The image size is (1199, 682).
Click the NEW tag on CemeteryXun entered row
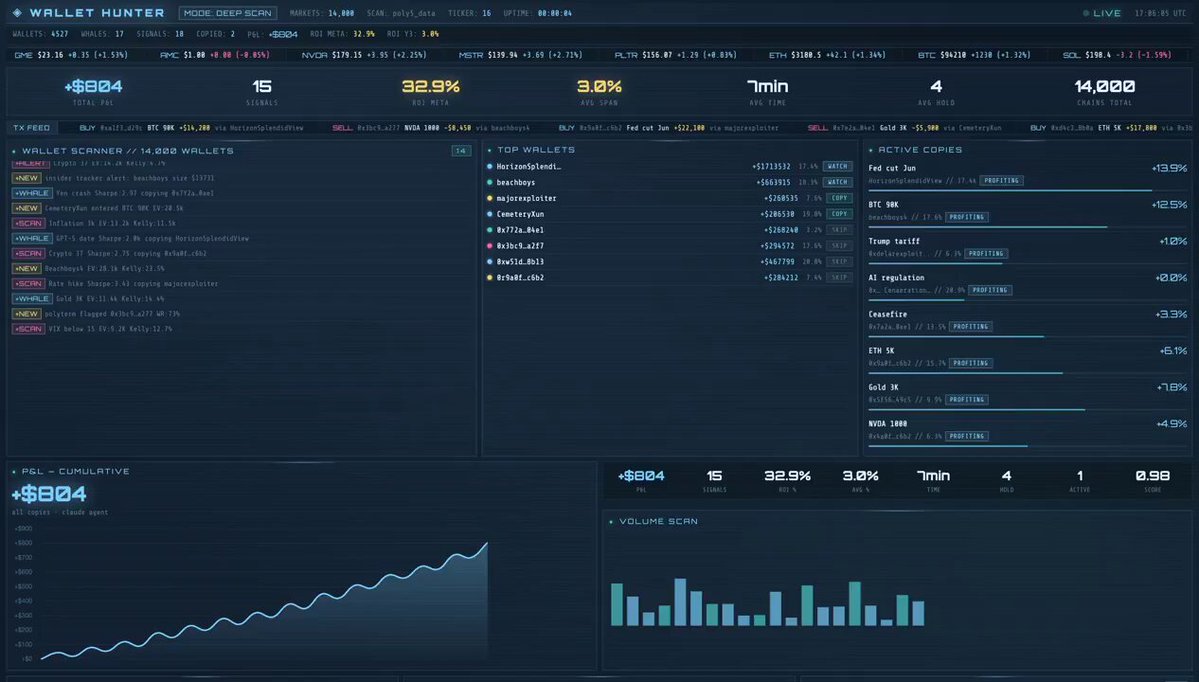(x=26, y=208)
